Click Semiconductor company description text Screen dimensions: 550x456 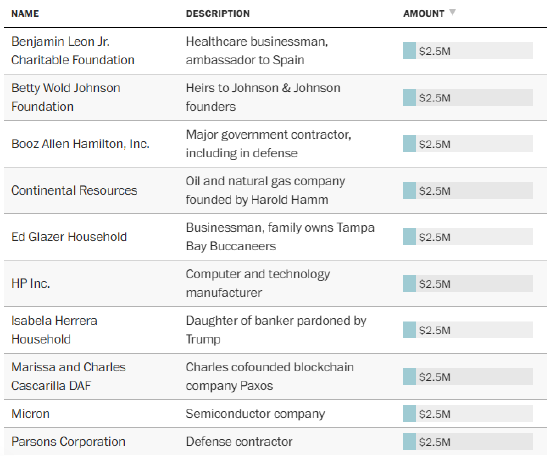(255, 414)
